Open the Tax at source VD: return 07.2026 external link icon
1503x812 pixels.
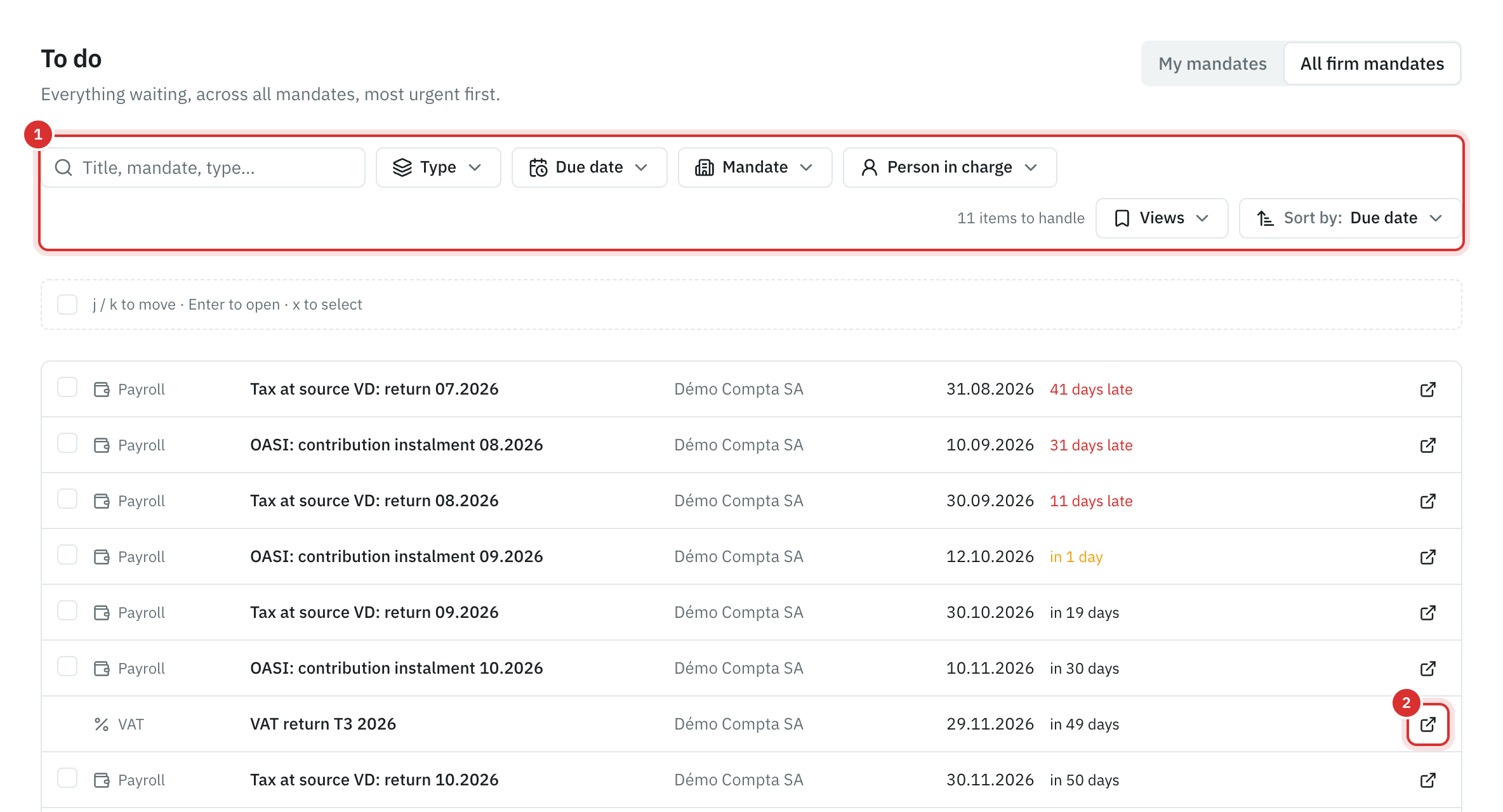coord(1427,390)
